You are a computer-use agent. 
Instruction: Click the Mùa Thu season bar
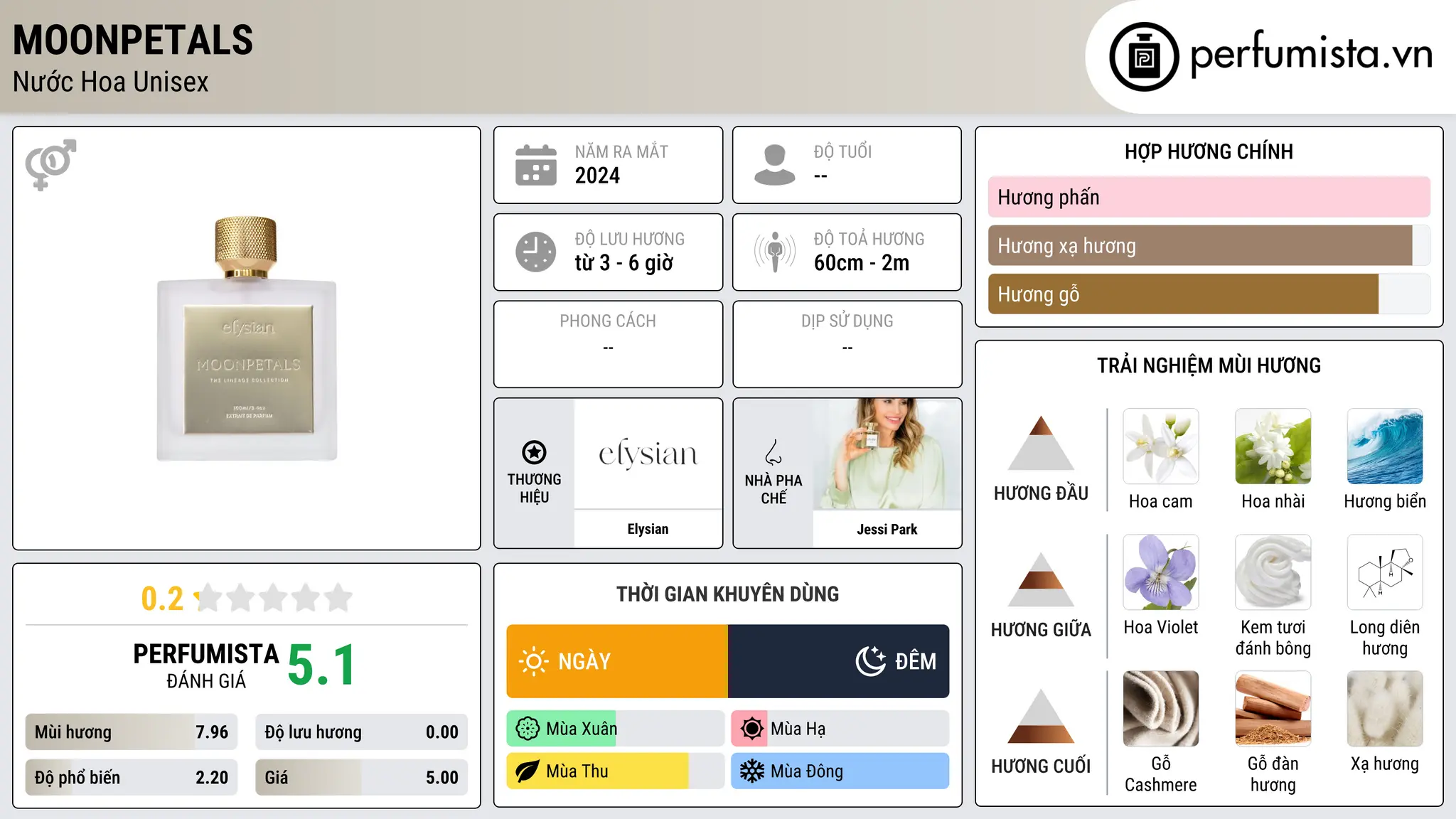(615, 771)
